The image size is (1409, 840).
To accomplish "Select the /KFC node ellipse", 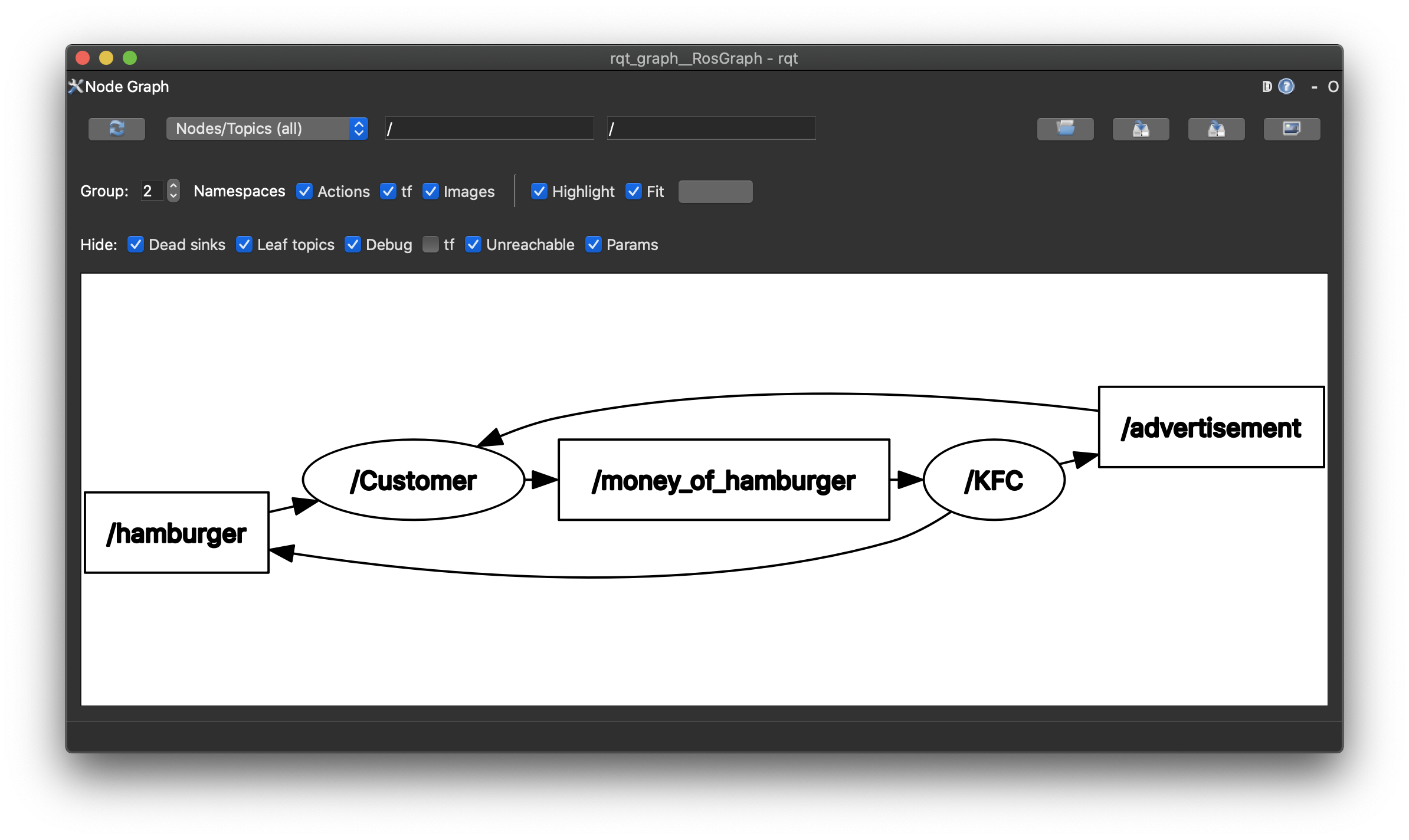I will [994, 480].
